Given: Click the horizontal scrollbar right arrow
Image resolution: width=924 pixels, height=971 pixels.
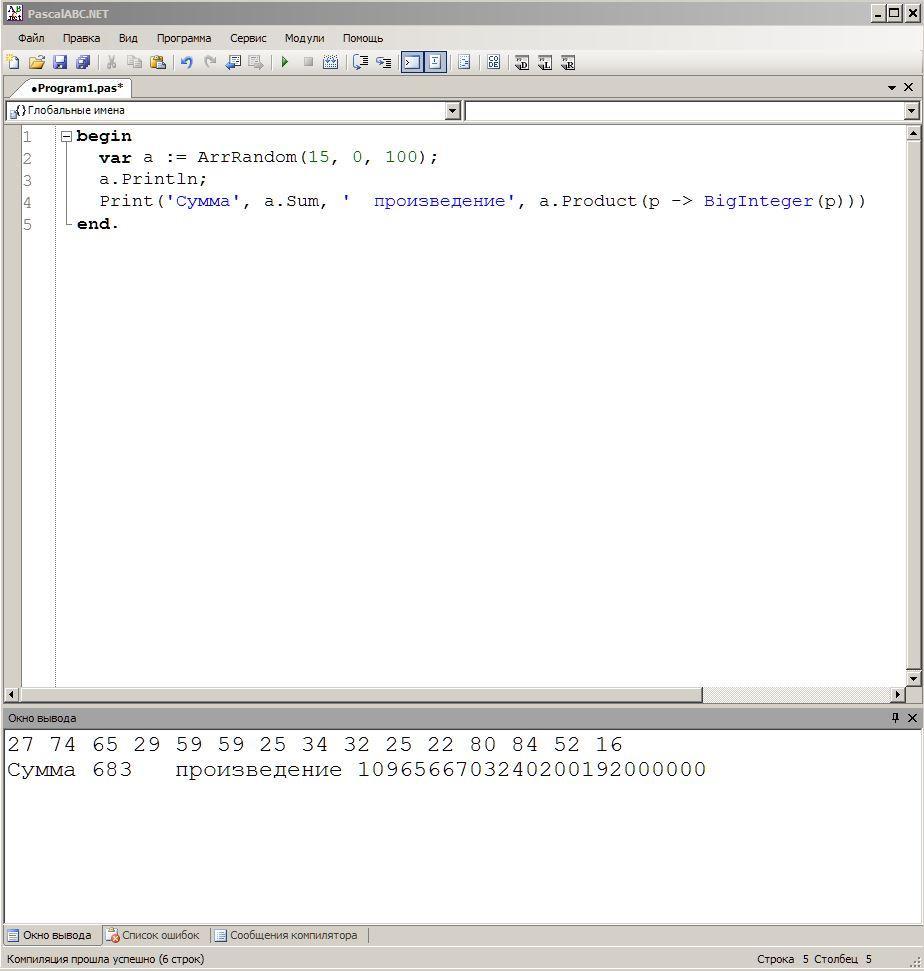Looking at the screenshot, I should pyautogui.click(x=897, y=695).
